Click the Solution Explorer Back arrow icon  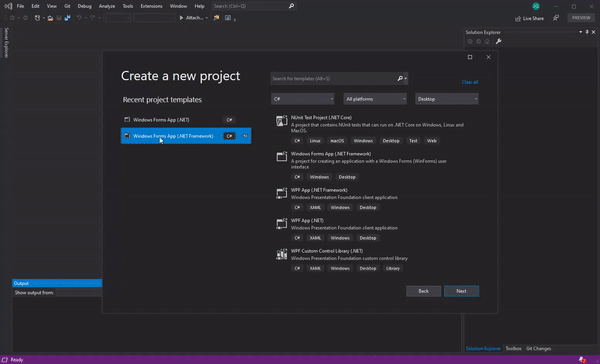[470, 41]
